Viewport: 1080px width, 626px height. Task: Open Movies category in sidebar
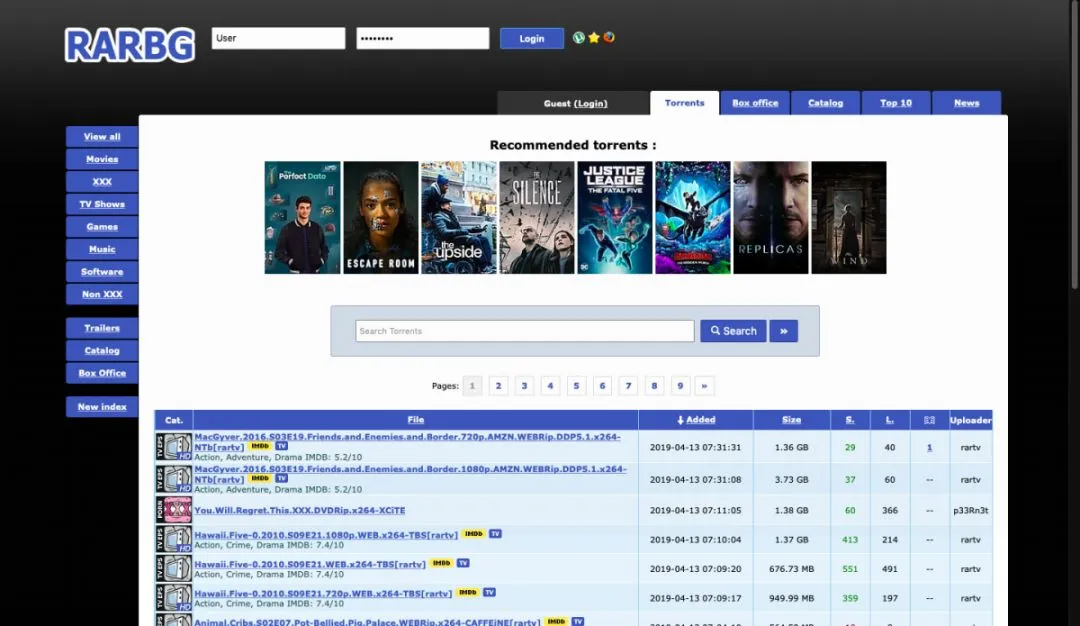pos(102,159)
